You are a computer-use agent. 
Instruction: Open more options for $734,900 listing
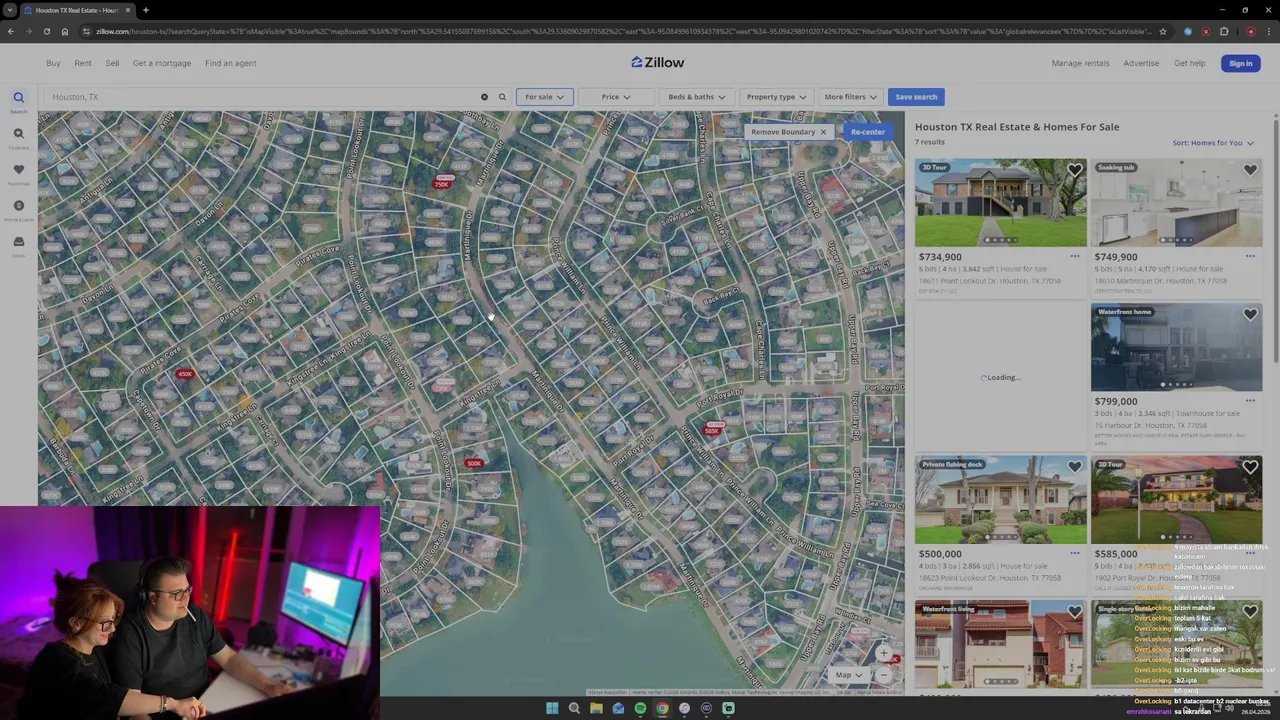click(1074, 257)
